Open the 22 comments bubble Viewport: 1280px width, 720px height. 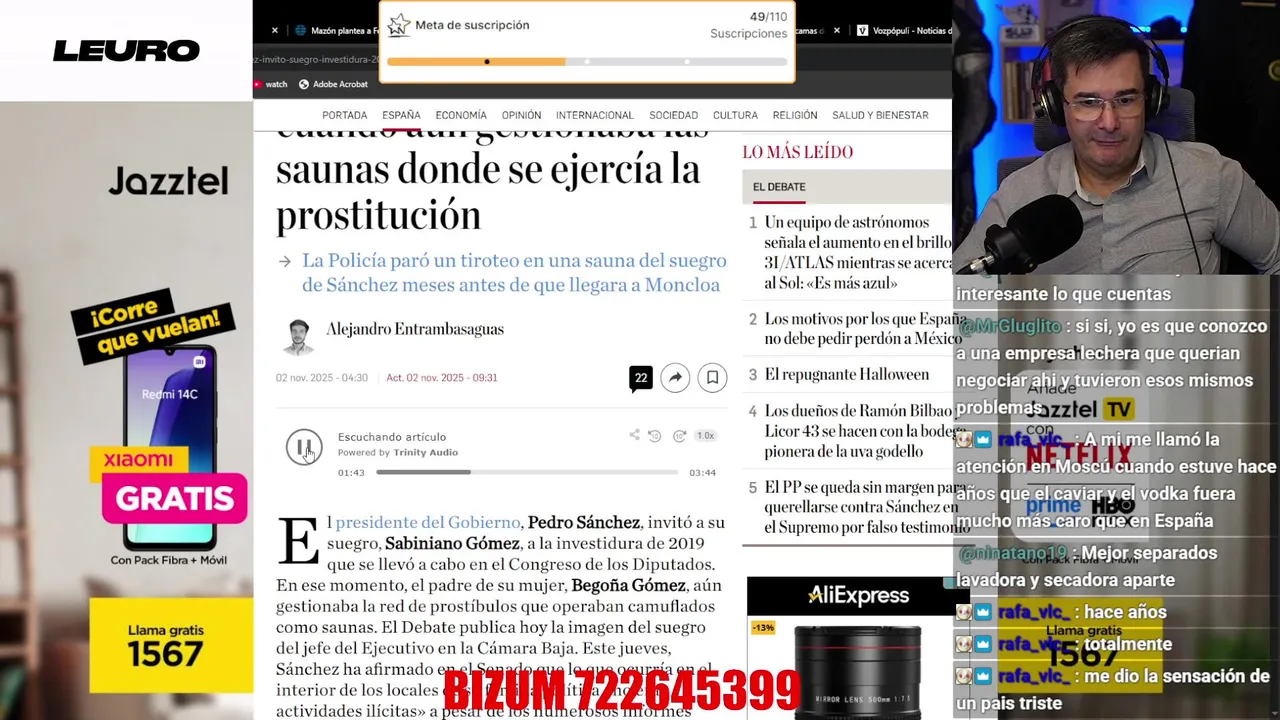tap(641, 378)
